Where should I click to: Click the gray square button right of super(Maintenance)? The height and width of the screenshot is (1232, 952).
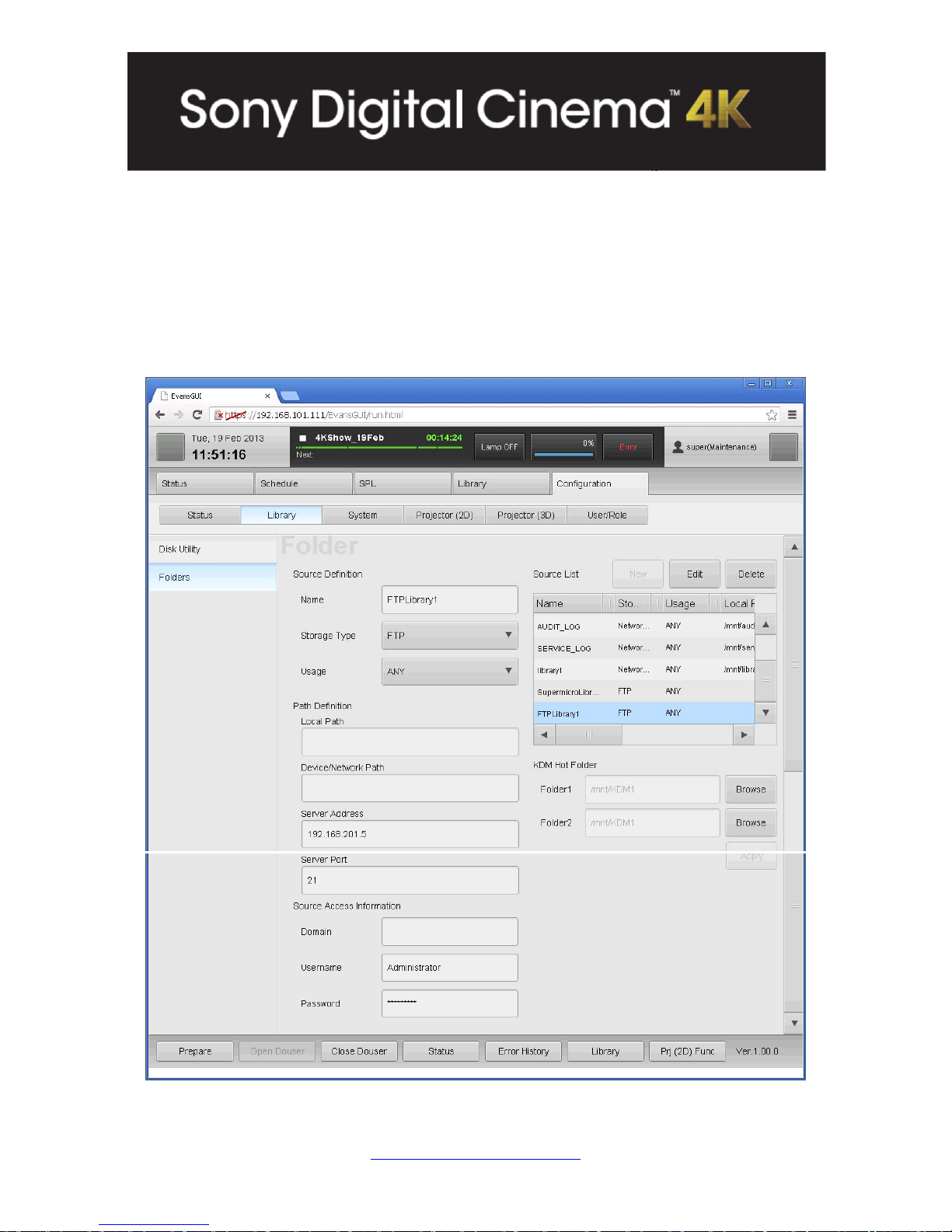pos(783,447)
